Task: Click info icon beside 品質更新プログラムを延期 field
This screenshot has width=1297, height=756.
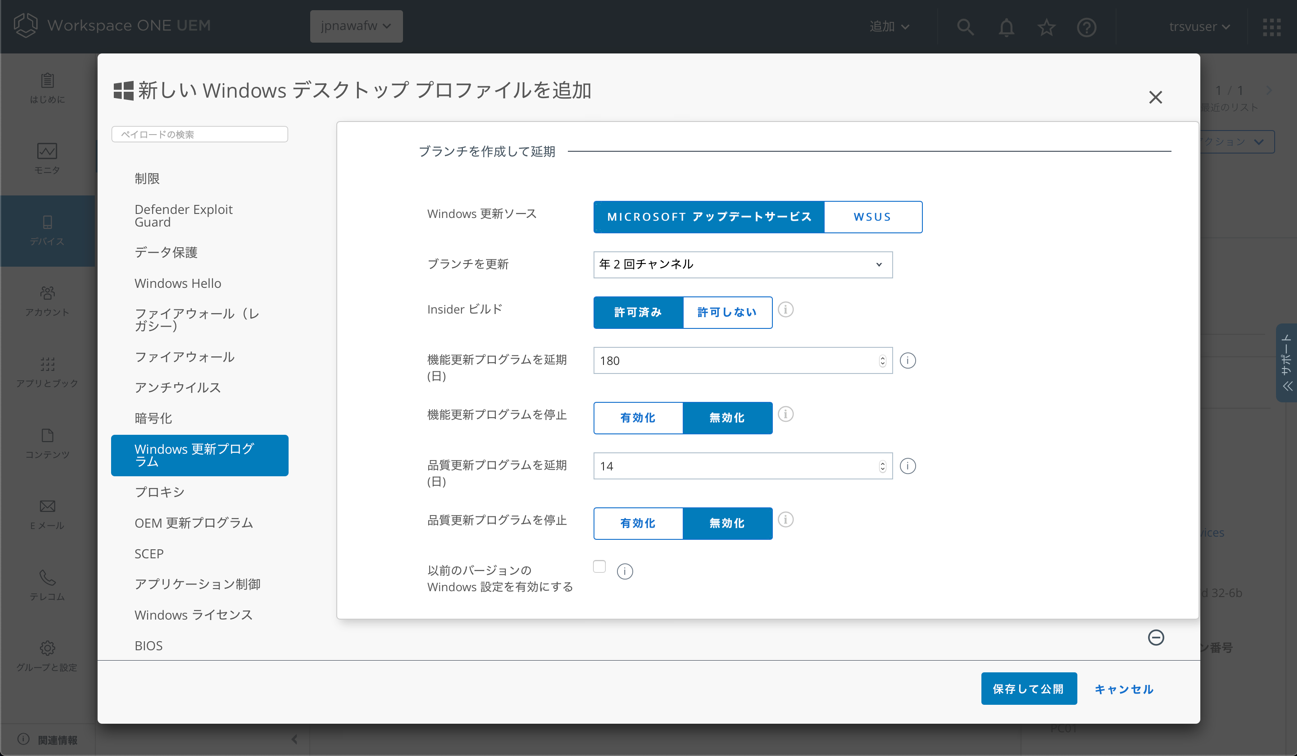Action: [908, 466]
